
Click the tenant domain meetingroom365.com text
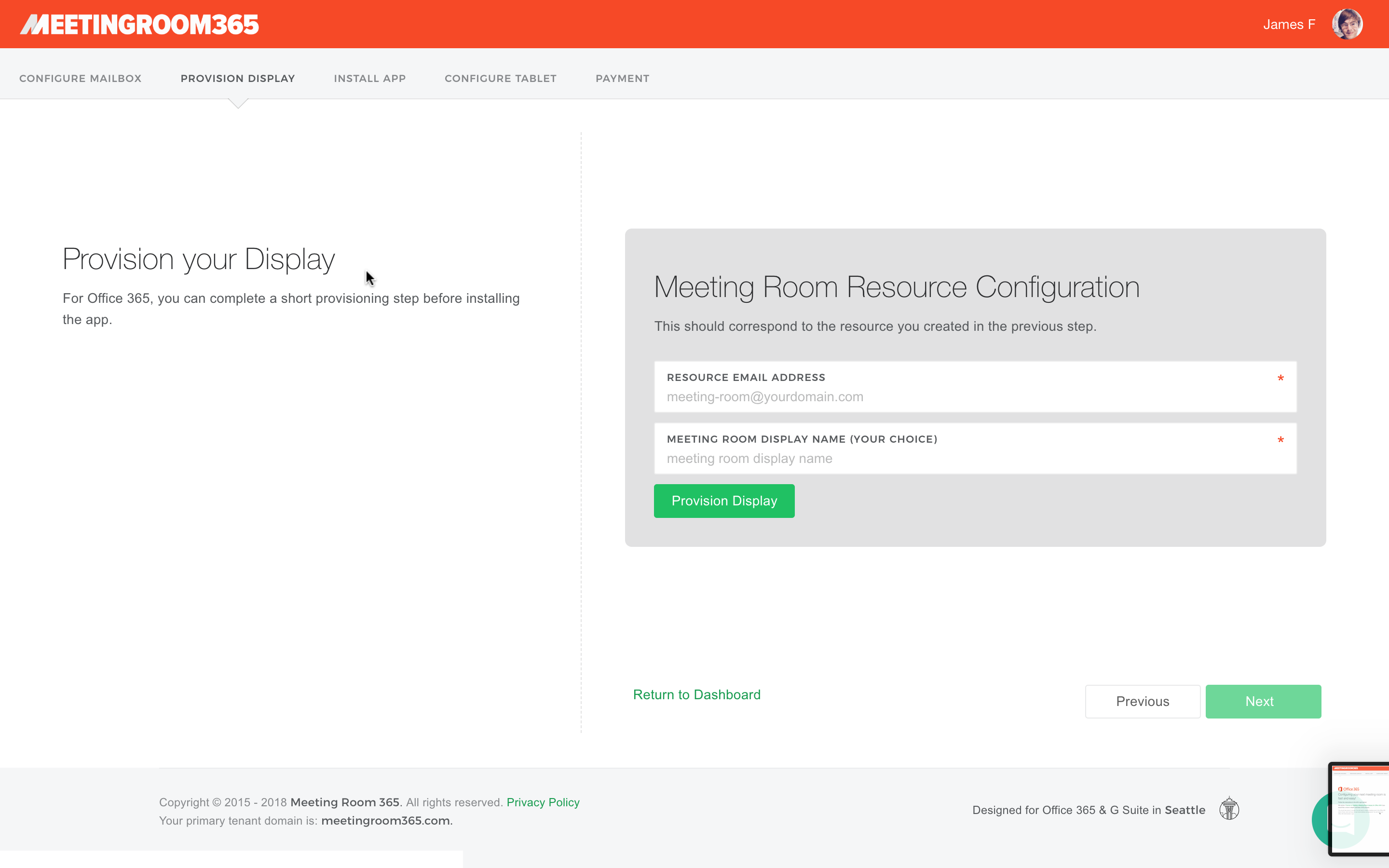[386, 820]
